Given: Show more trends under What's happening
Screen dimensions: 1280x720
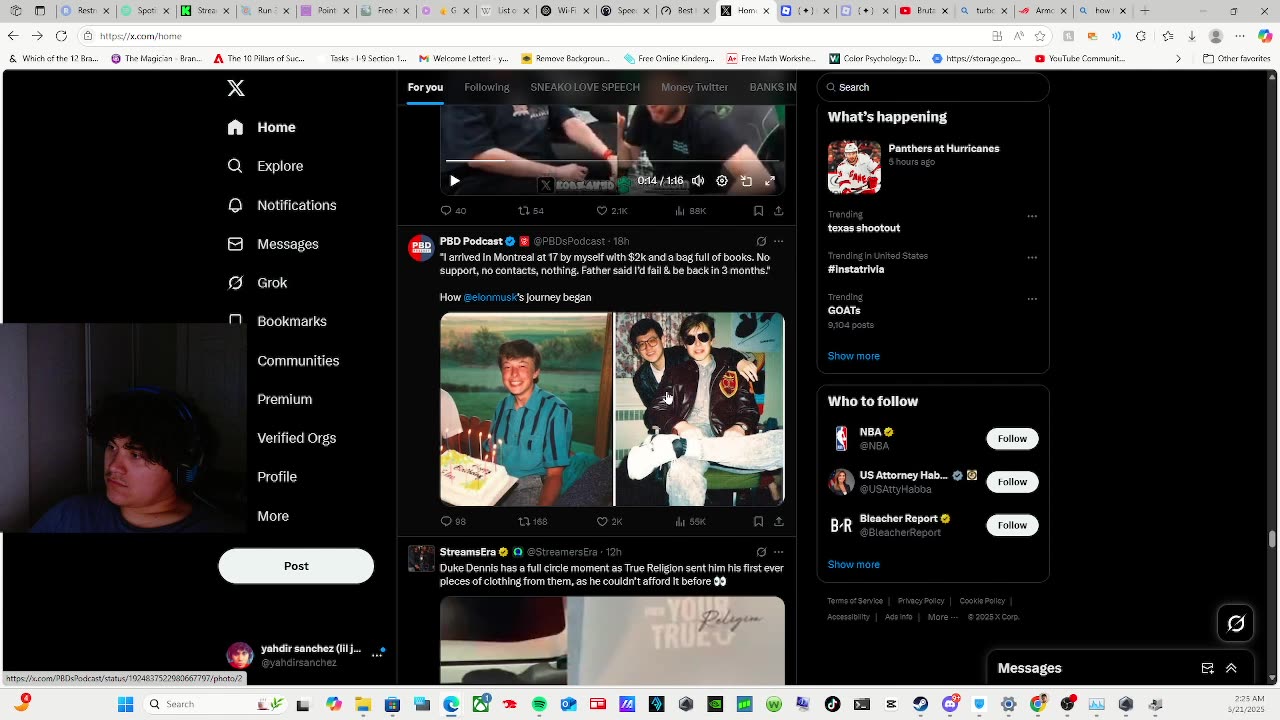Looking at the screenshot, I should coord(853,356).
